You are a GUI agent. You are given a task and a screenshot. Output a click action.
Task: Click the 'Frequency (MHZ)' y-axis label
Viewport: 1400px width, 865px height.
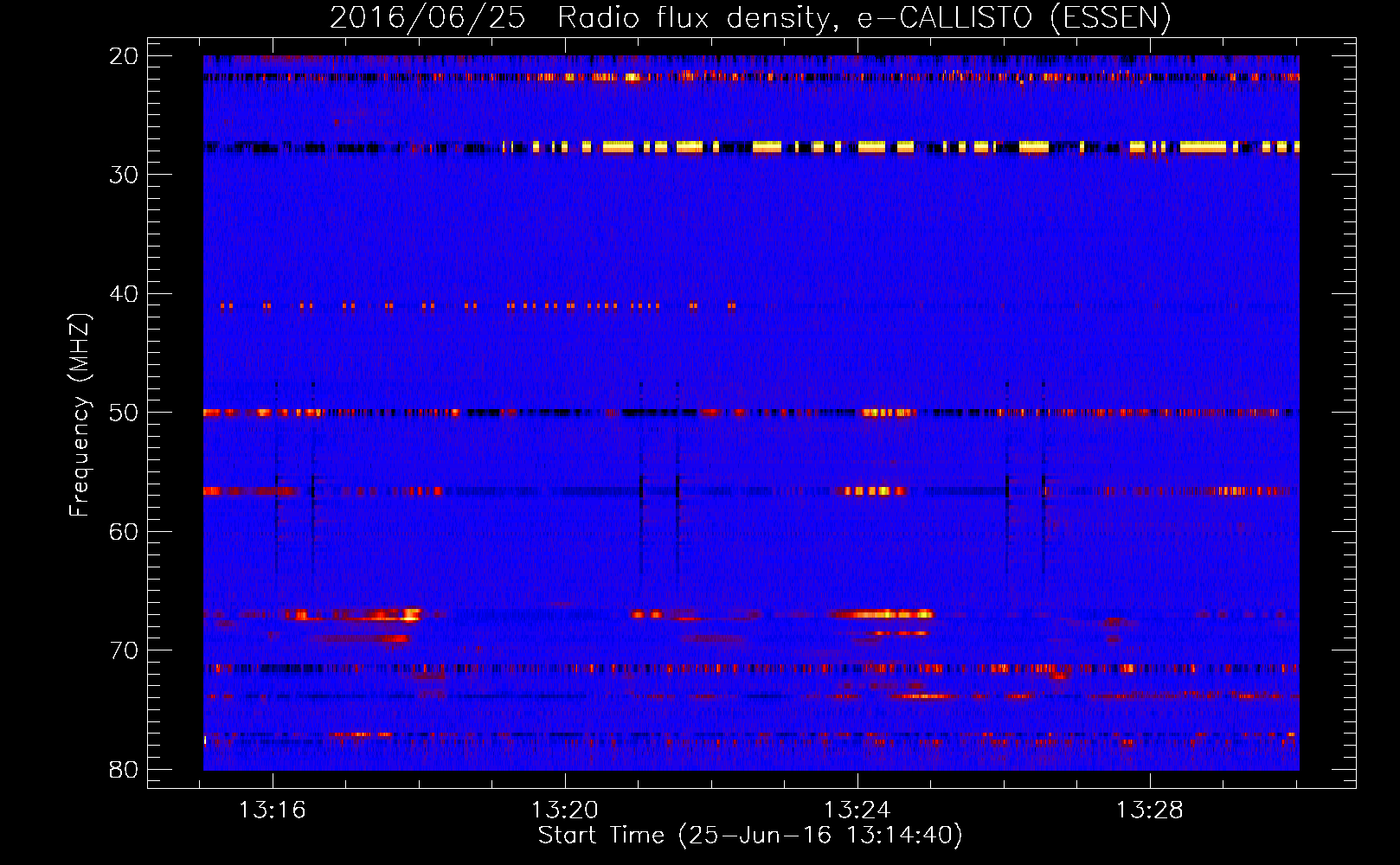tap(80, 415)
